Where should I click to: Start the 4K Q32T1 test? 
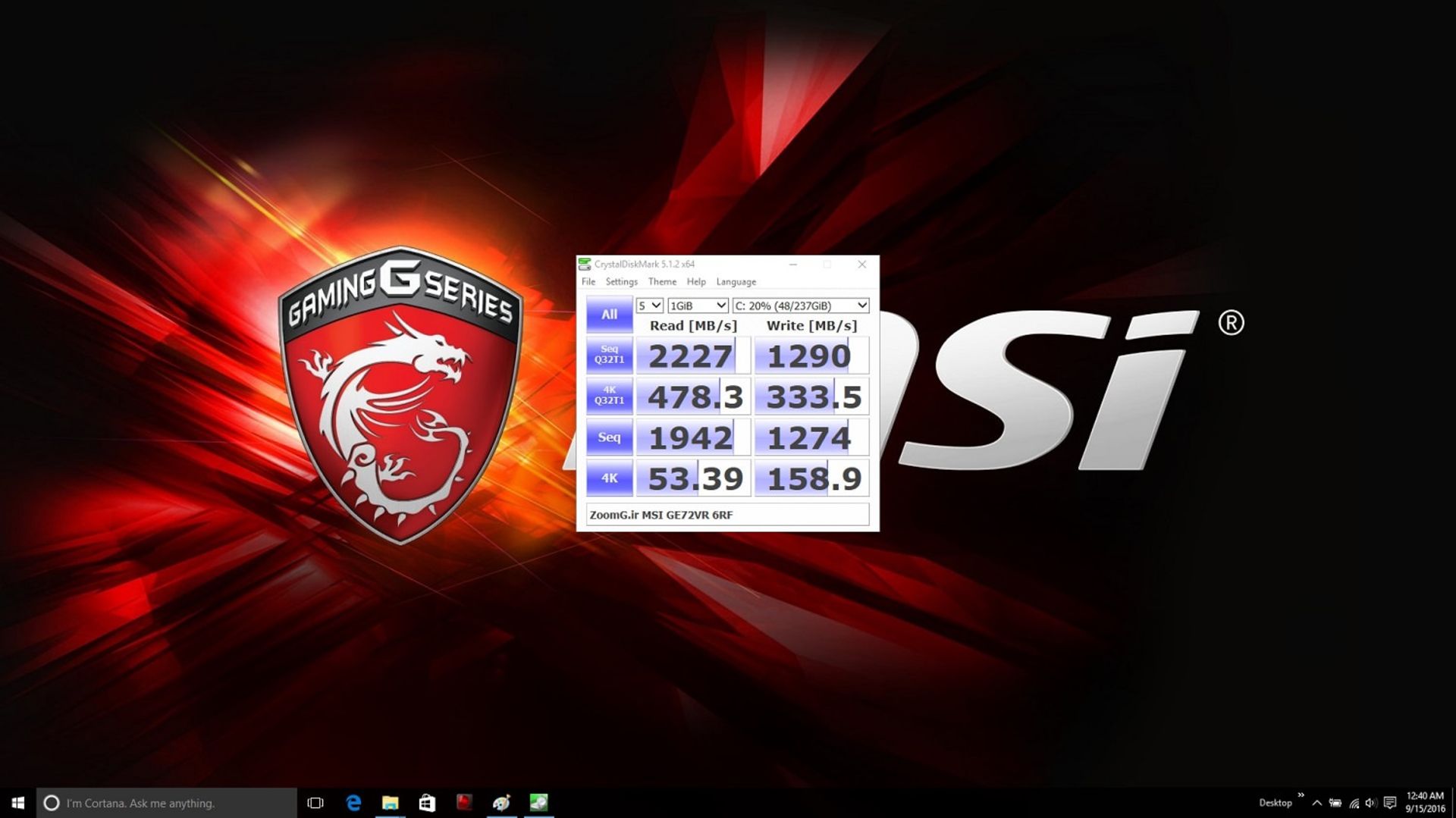[609, 396]
